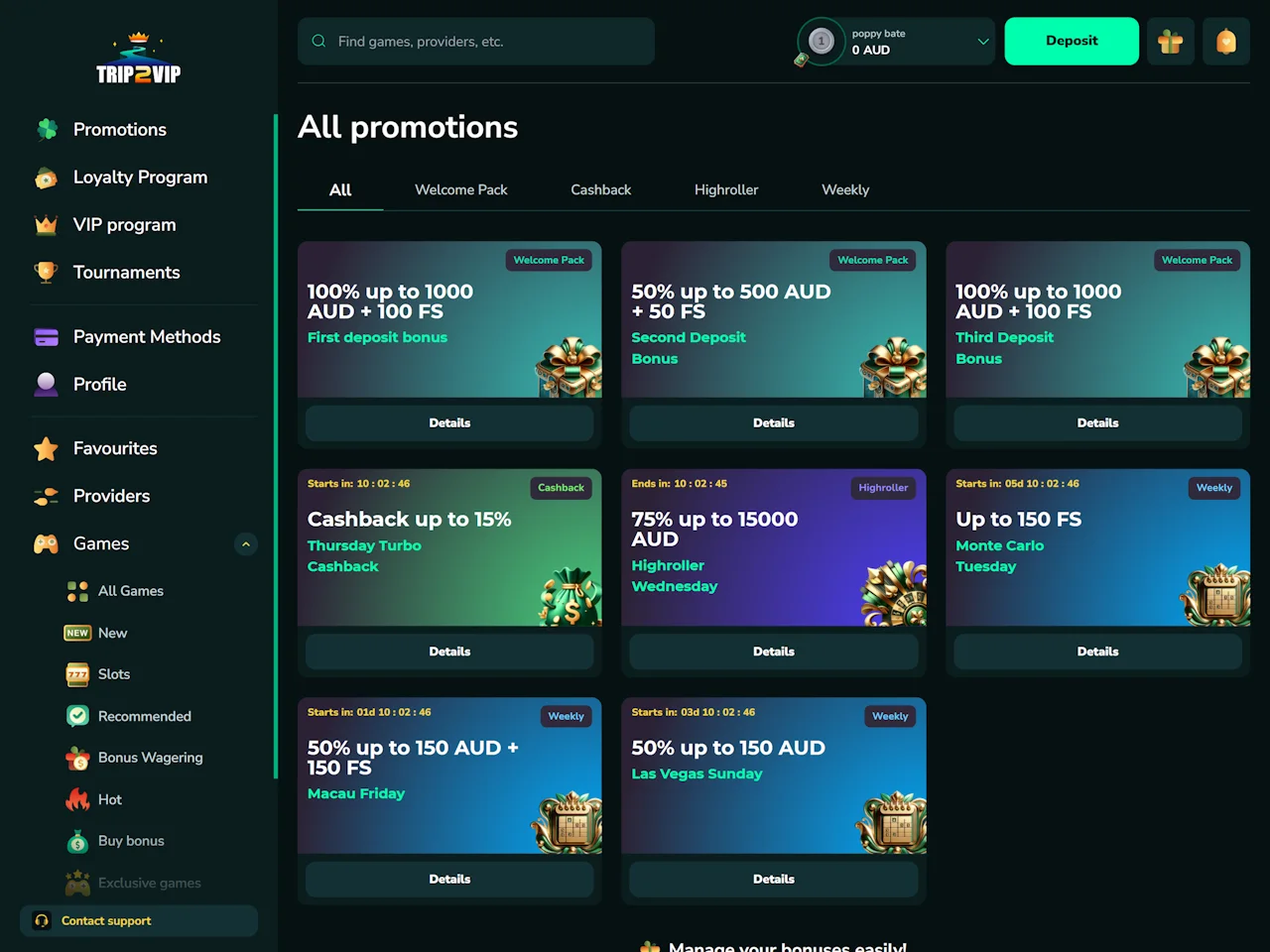Open the notifications bell icon
Screen dimensions: 1270x952
pos(1226,42)
